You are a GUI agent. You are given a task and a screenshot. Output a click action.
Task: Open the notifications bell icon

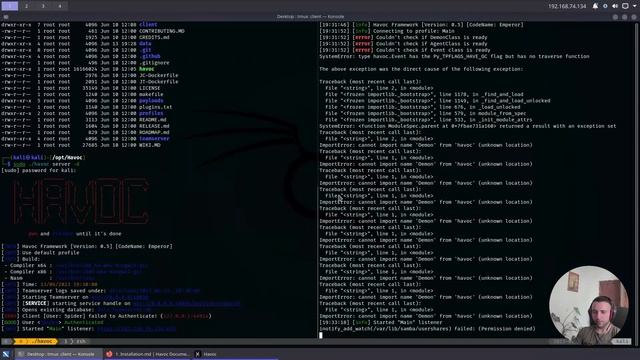click(595, 6)
